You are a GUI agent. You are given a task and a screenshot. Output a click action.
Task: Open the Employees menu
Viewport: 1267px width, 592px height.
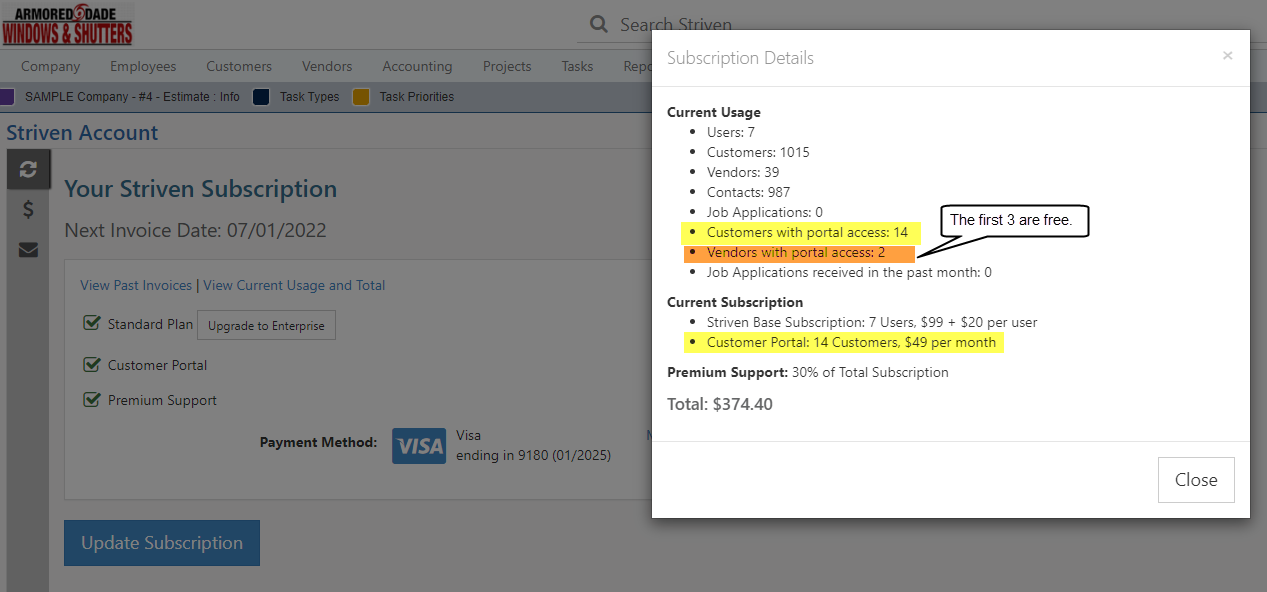point(143,66)
